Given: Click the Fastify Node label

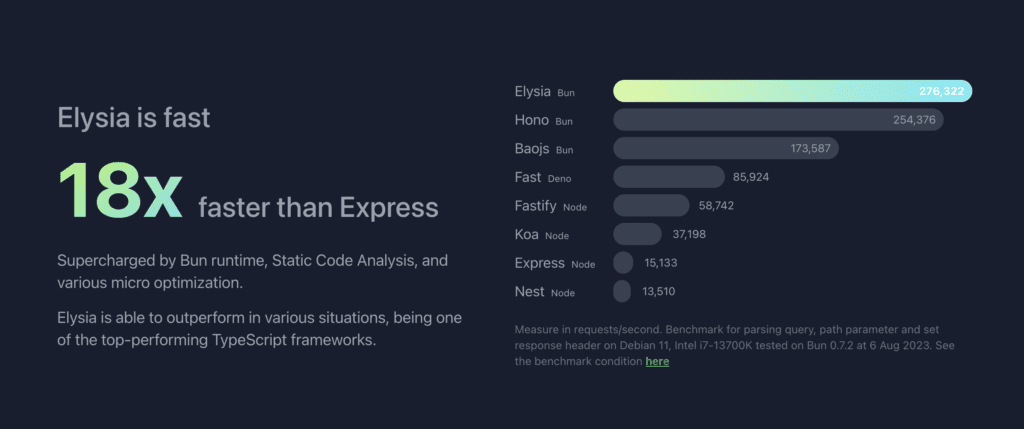Looking at the screenshot, I should 551,206.
